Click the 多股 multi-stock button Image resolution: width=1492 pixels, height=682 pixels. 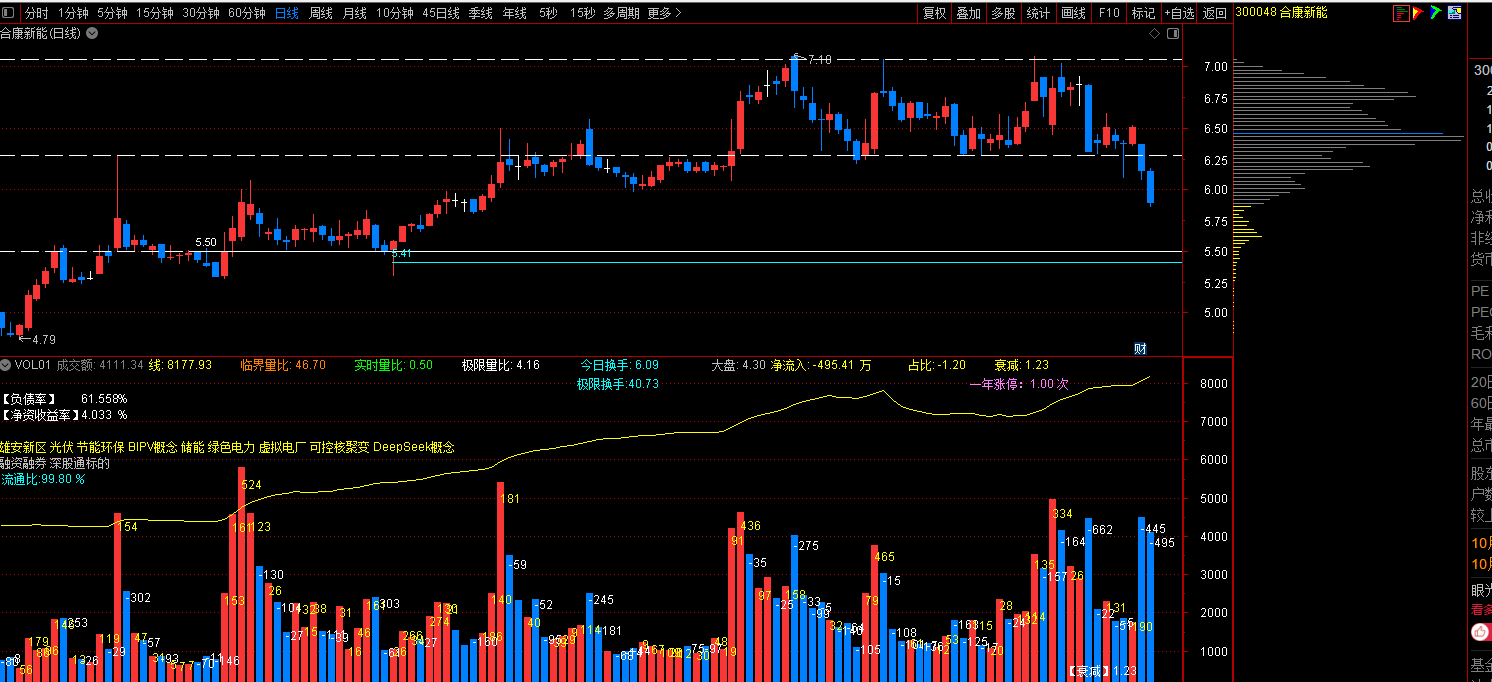pos(1003,13)
